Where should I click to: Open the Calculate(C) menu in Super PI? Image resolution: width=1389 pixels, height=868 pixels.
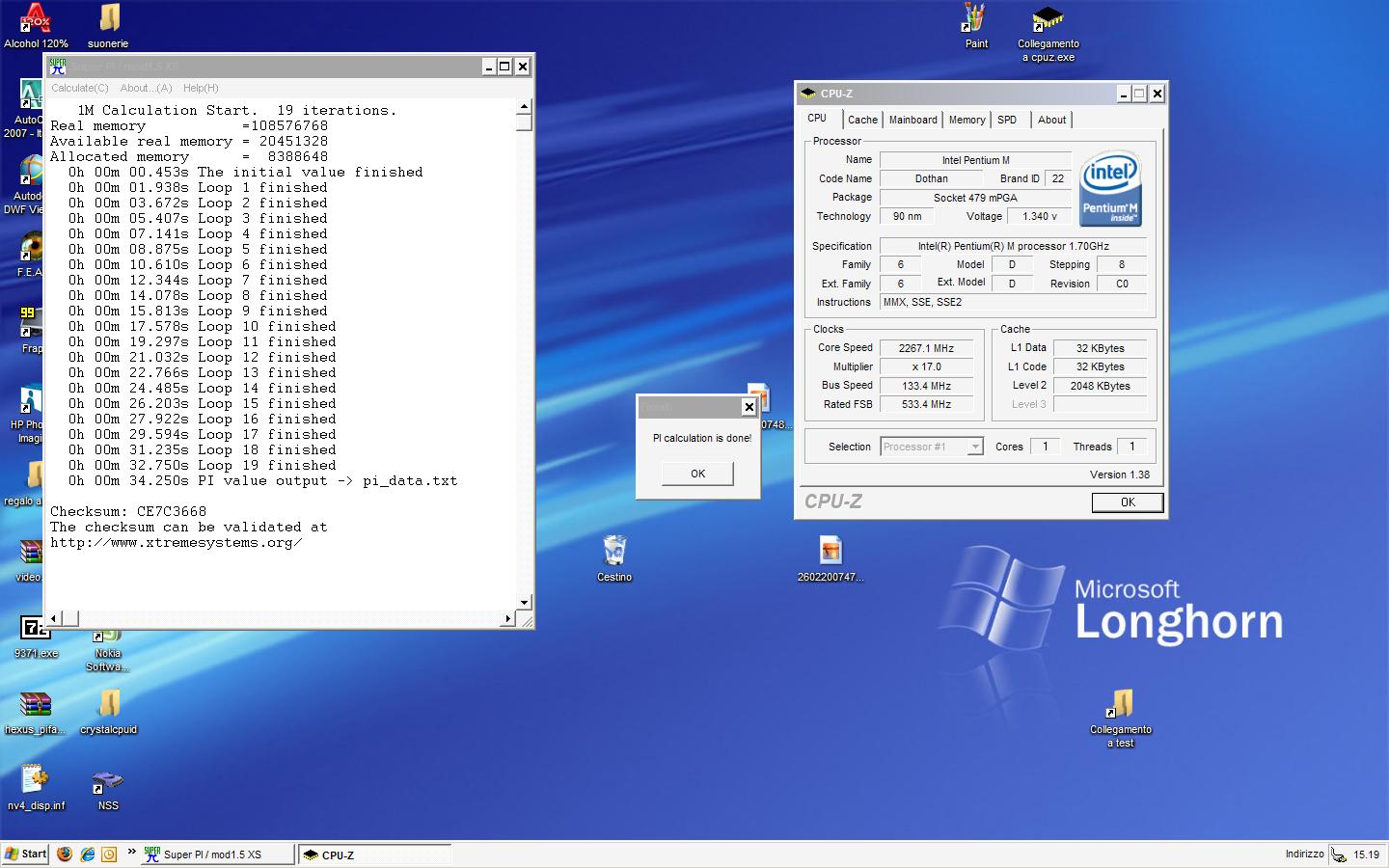(80, 88)
